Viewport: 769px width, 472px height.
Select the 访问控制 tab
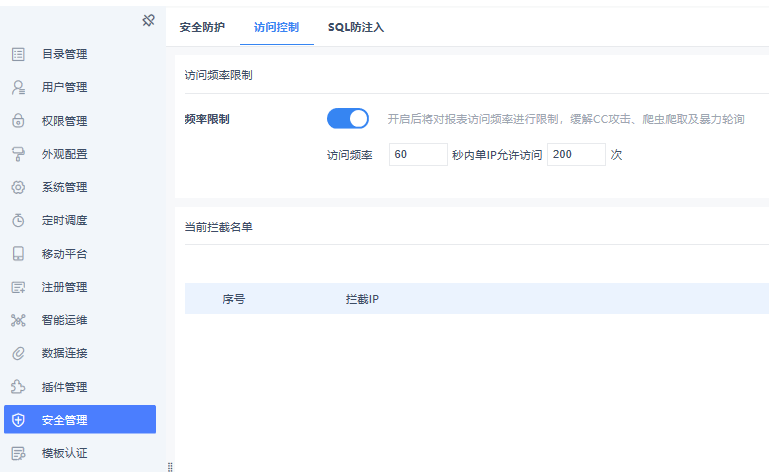pos(277,27)
